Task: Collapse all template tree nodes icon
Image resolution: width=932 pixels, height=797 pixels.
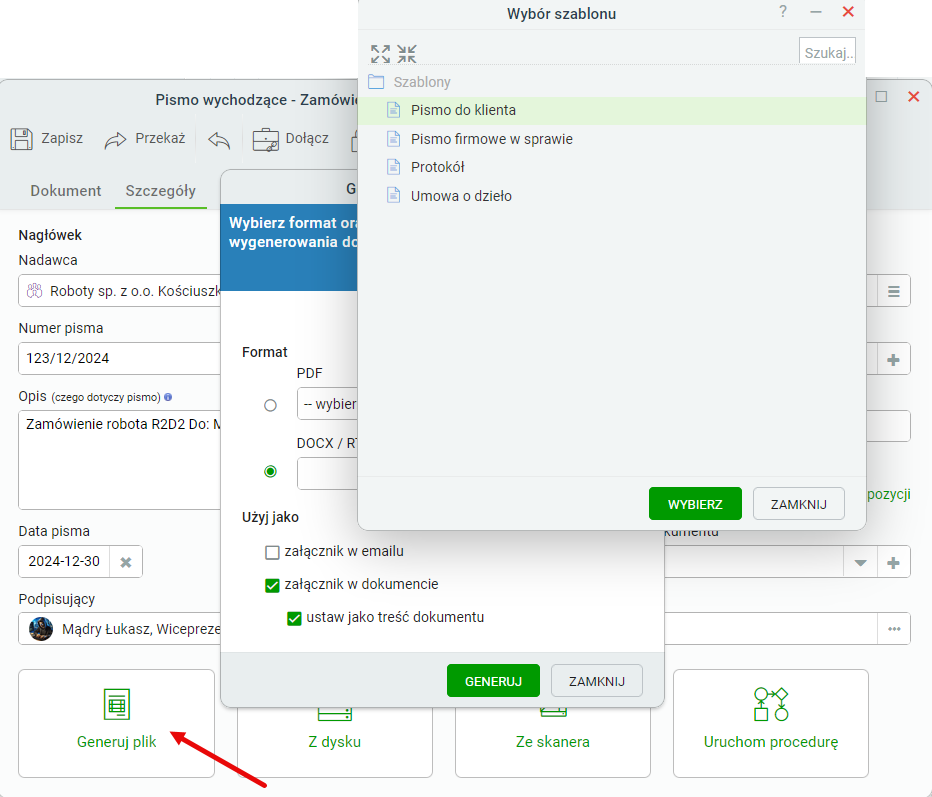Action: coord(407,53)
